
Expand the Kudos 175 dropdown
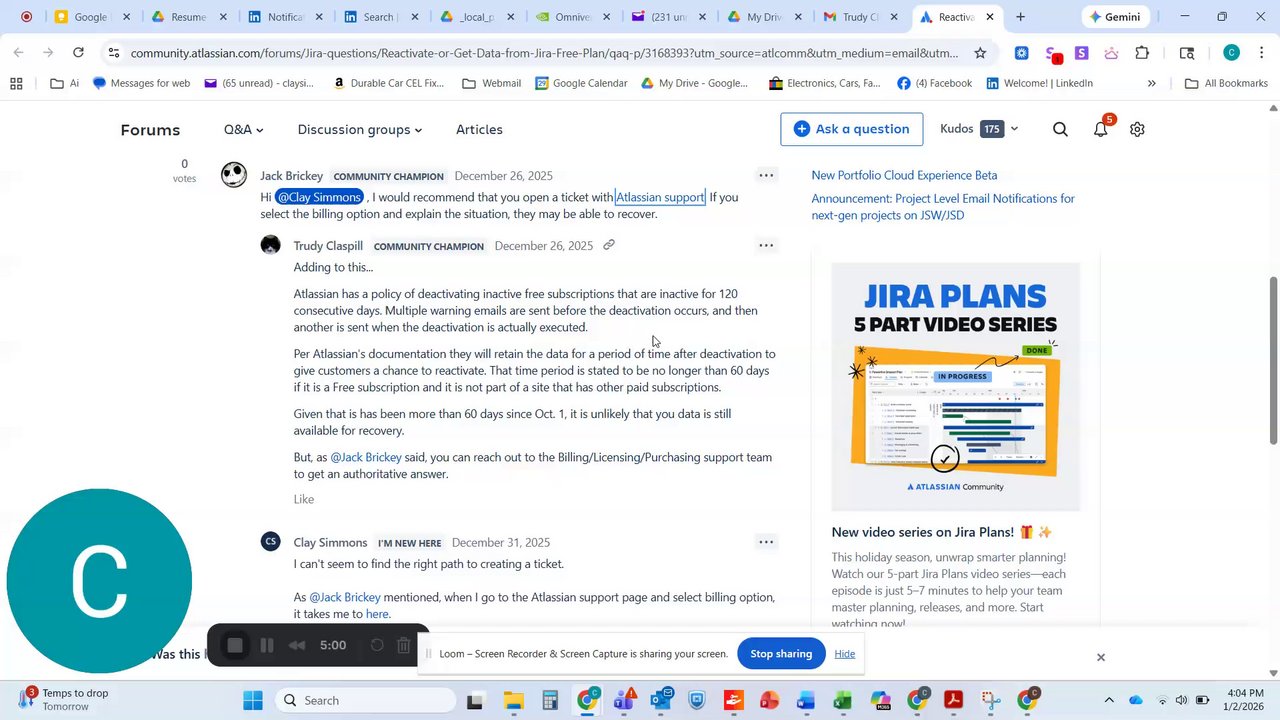[980, 129]
